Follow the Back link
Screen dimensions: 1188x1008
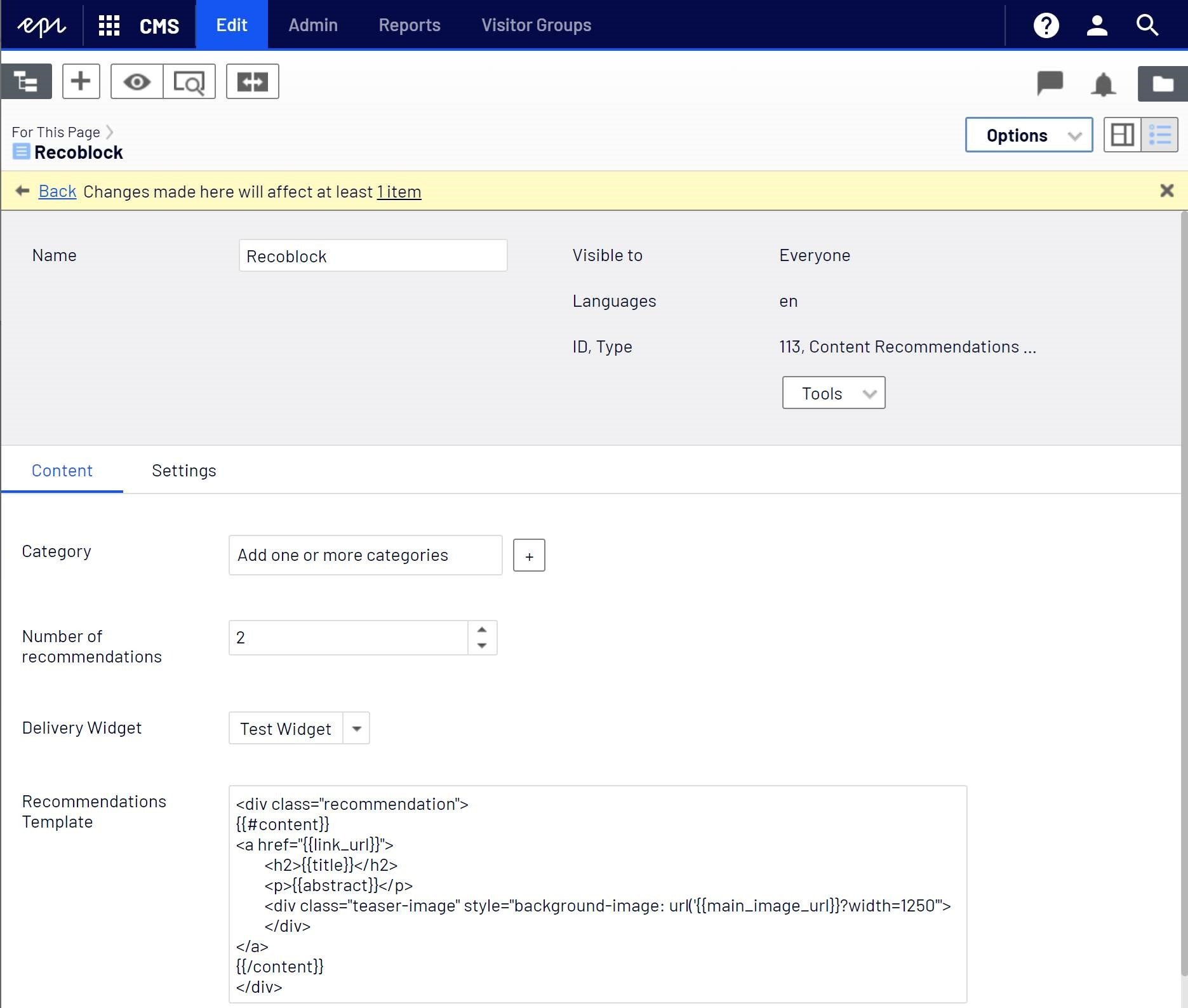[57, 191]
